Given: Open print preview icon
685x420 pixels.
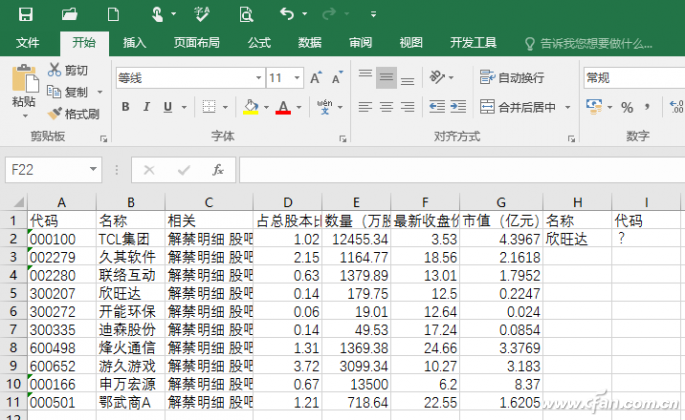Looking at the screenshot, I should tap(246, 14).
